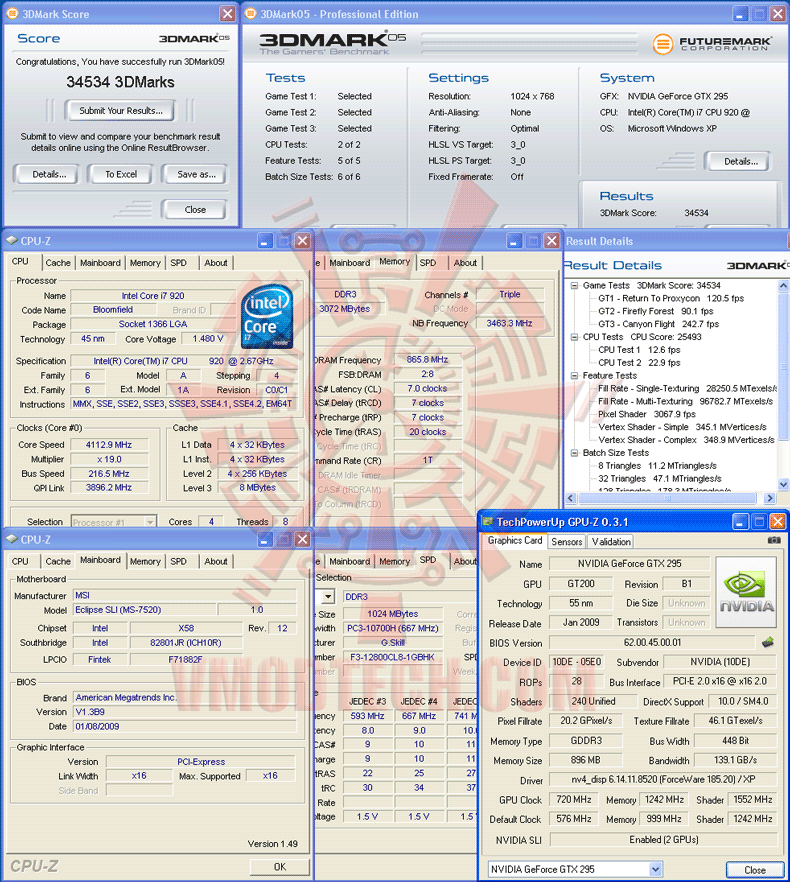The height and width of the screenshot is (882, 790).
Task: Click Close button in GPU-Z window
Action: pos(755,870)
